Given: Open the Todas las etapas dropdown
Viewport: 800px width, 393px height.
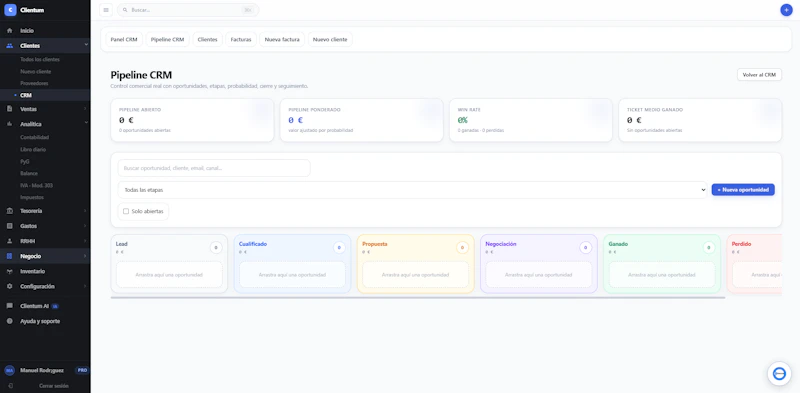Looking at the screenshot, I should 412,190.
